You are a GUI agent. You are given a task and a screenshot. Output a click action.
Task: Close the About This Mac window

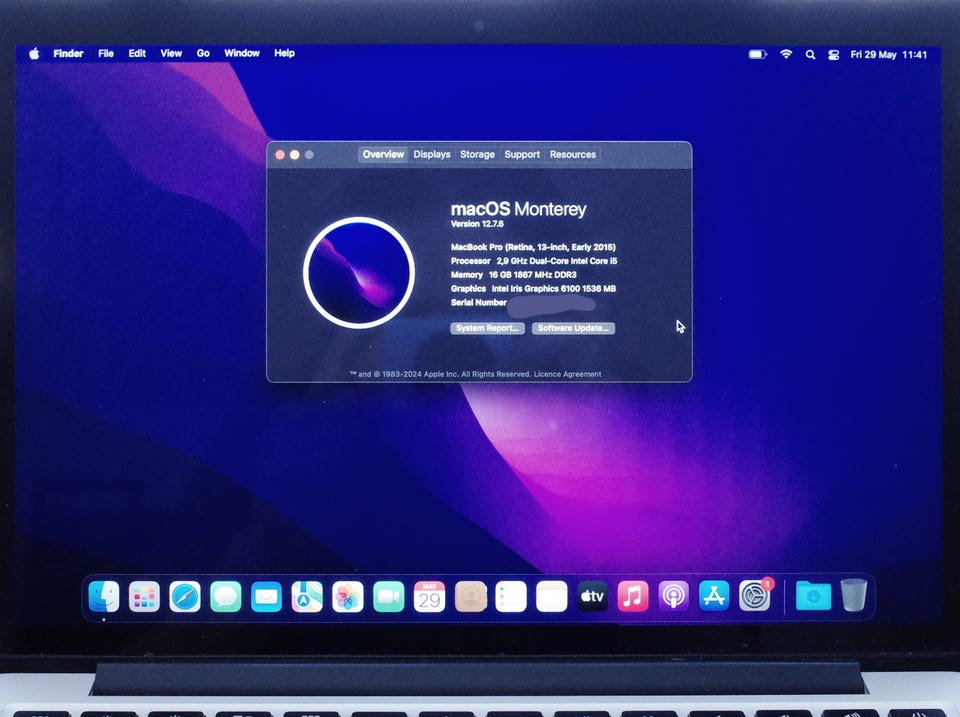[x=280, y=155]
